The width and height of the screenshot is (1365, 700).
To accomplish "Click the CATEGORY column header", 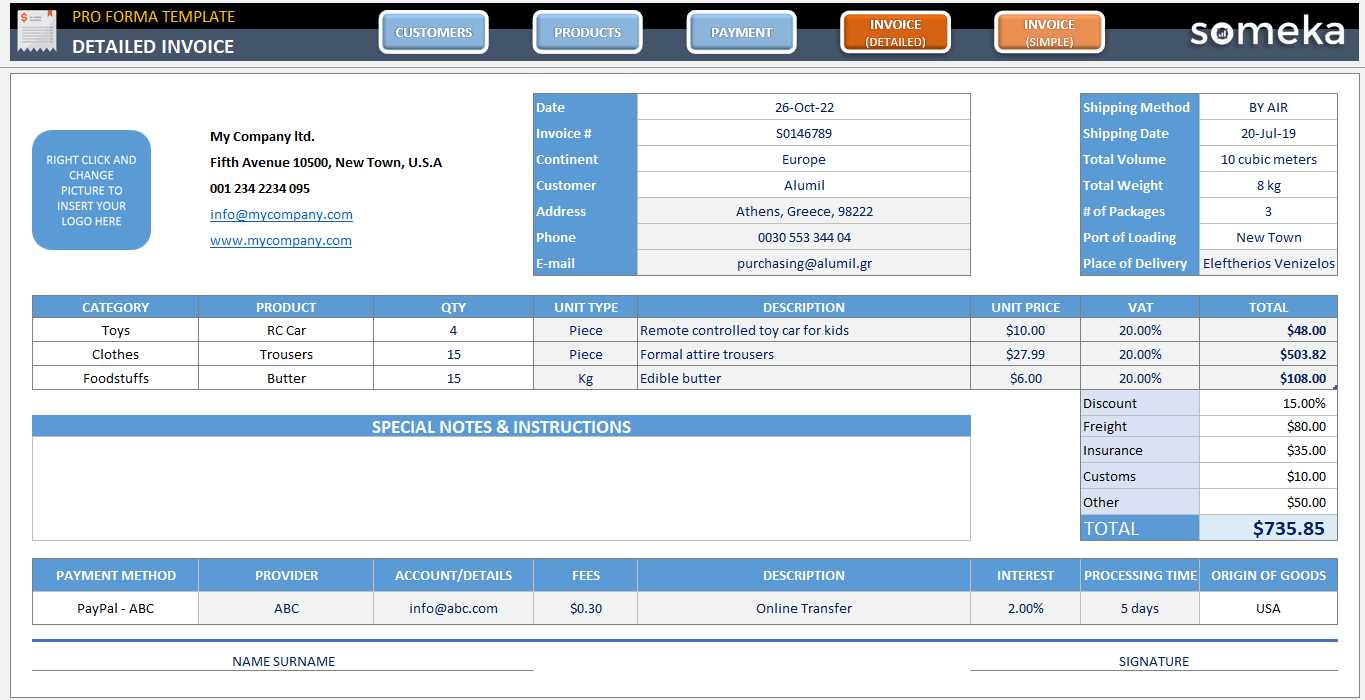I will point(115,307).
